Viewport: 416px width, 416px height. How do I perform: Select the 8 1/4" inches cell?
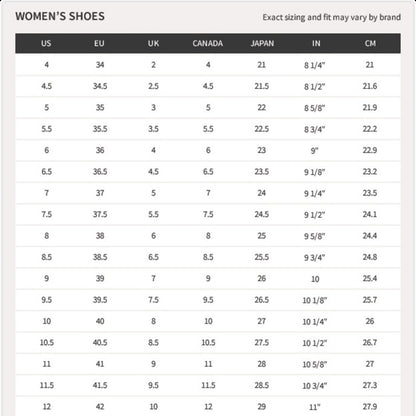click(314, 65)
